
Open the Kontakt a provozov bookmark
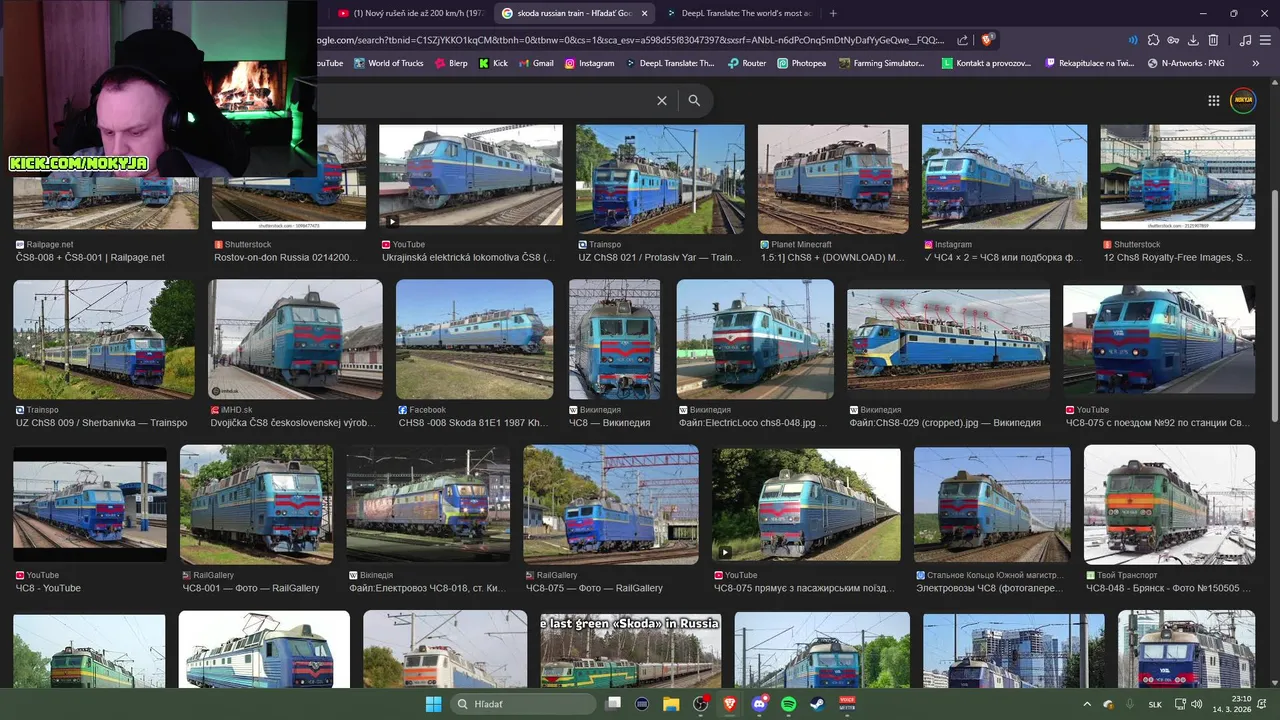988,63
